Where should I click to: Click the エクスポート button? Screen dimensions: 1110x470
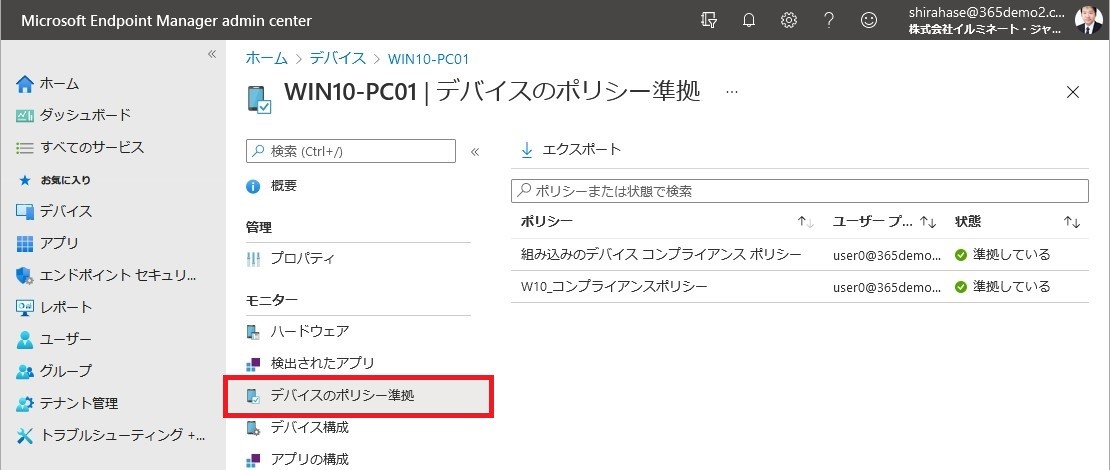pos(571,149)
